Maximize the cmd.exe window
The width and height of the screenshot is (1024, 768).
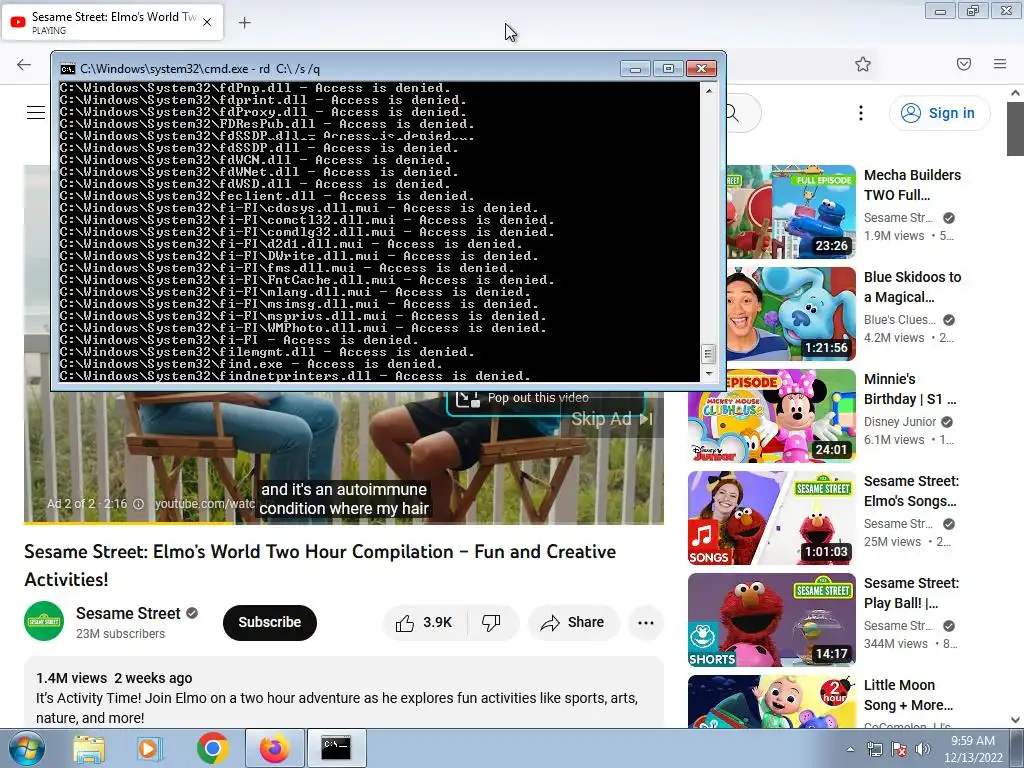(x=668, y=69)
